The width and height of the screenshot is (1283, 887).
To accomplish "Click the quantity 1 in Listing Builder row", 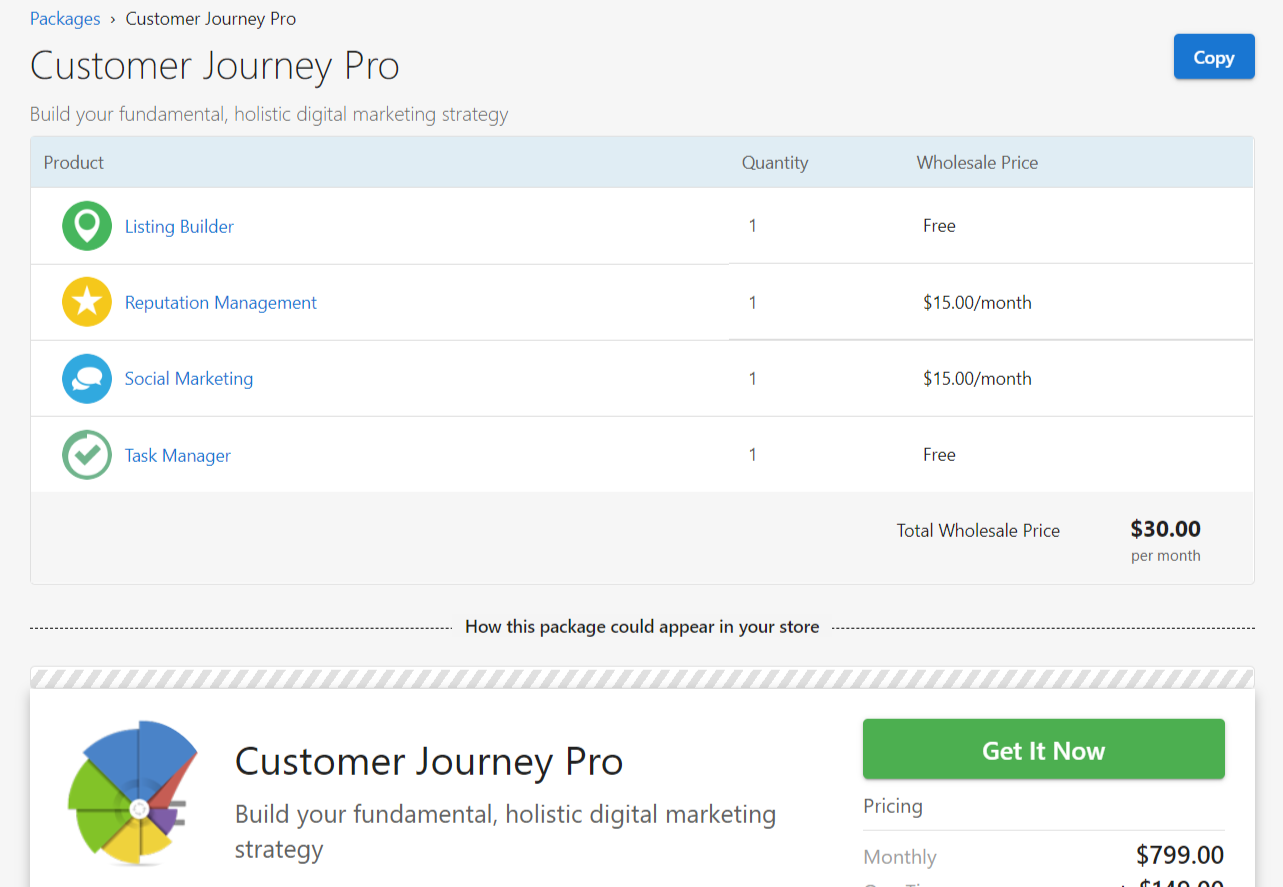I will tap(753, 226).
